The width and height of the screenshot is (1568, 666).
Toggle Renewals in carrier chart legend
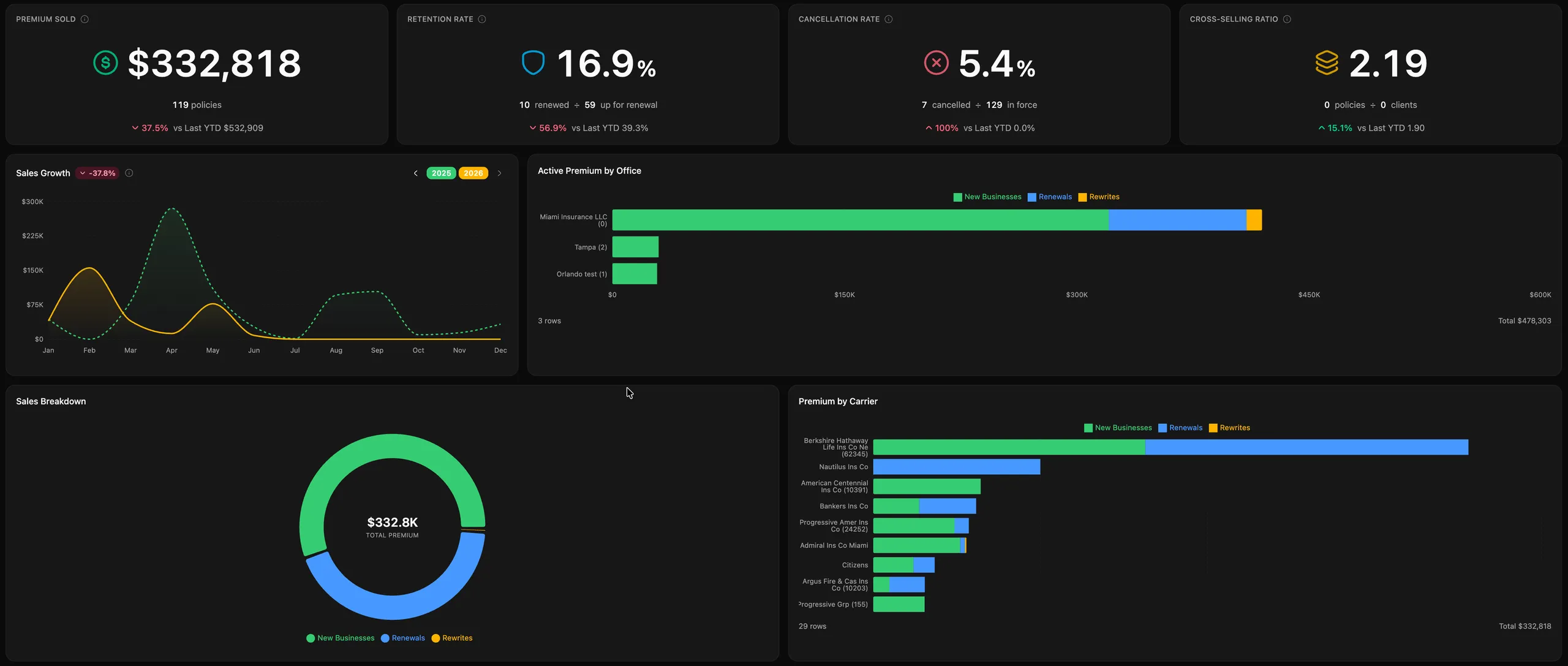click(x=1180, y=428)
